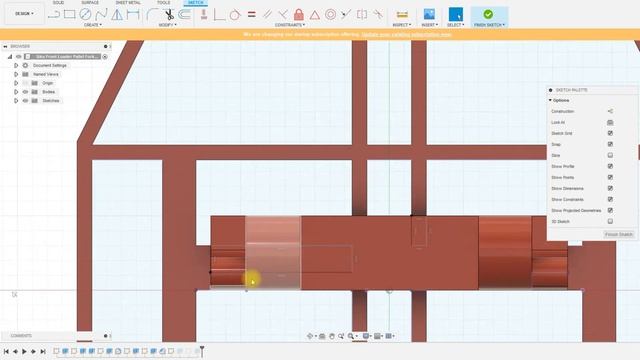Click the Finish Sketch button in palette
This screenshot has width=640, height=360.
(618, 234)
